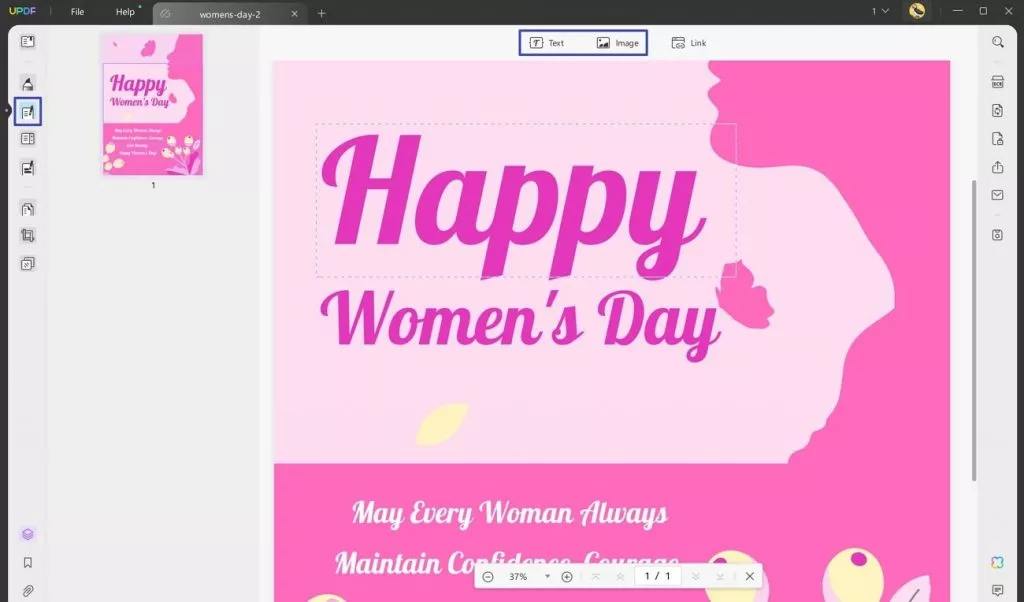Close the womens-day-2 tab
1024x602 pixels.
(x=295, y=14)
